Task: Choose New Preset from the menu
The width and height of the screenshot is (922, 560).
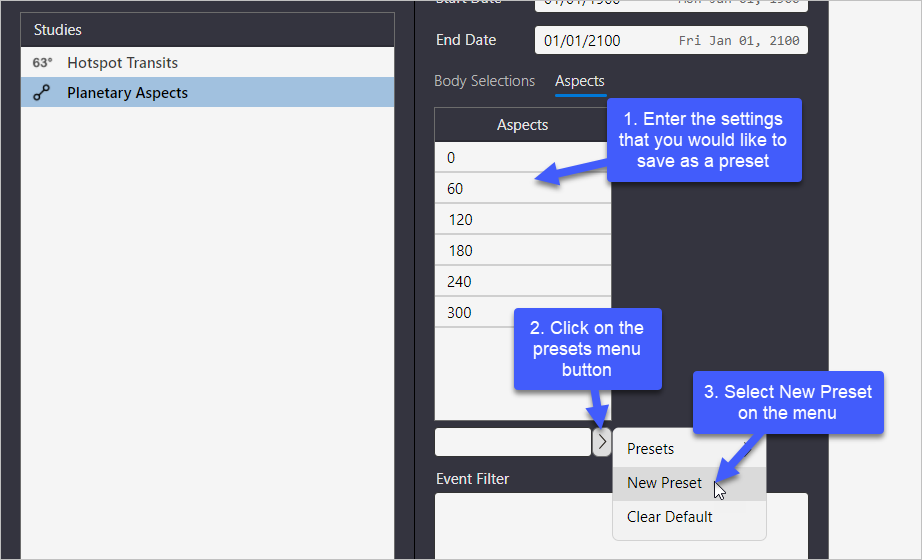Action: (689, 484)
